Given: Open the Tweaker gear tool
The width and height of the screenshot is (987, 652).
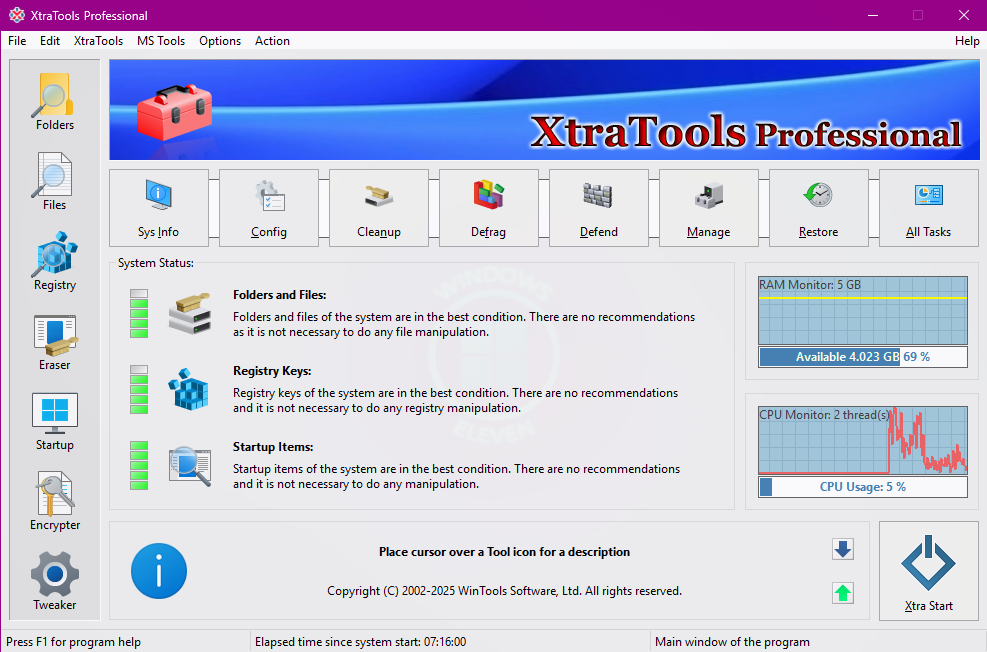Looking at the screenshot, I should (55, 582).
